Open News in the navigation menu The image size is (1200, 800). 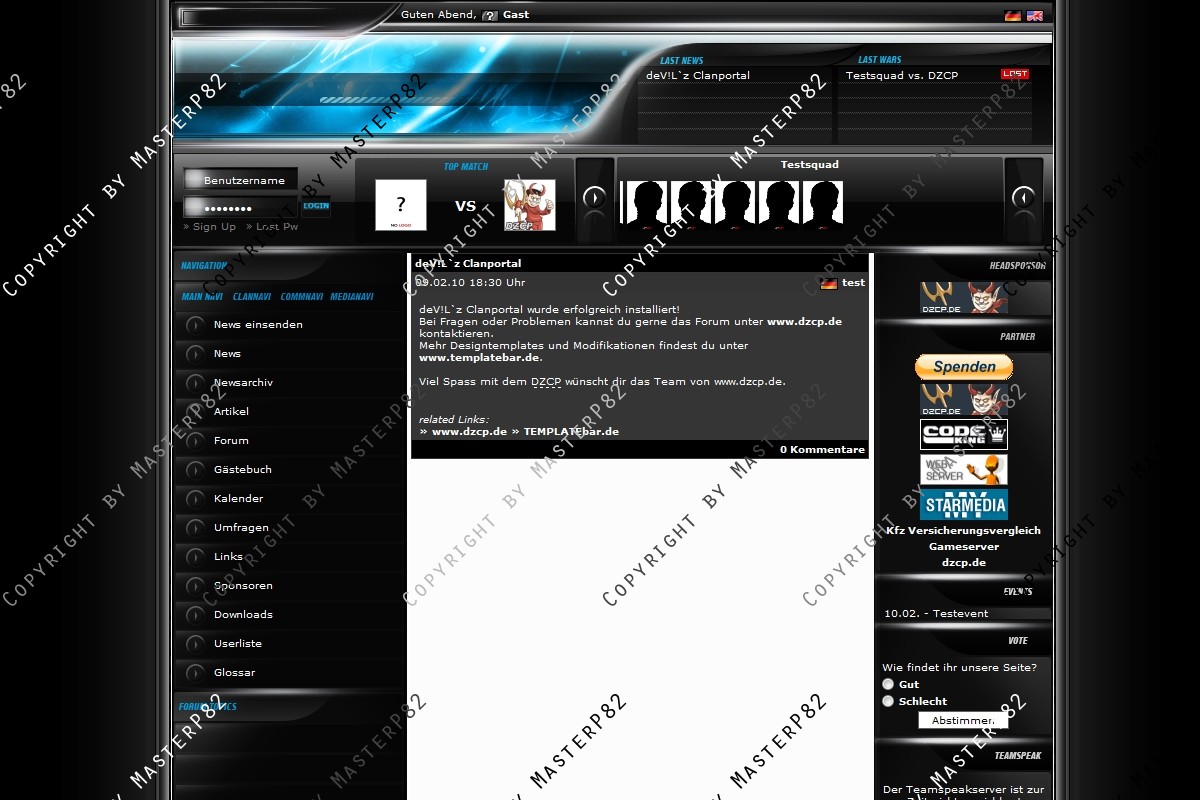(x=227, y=354)
